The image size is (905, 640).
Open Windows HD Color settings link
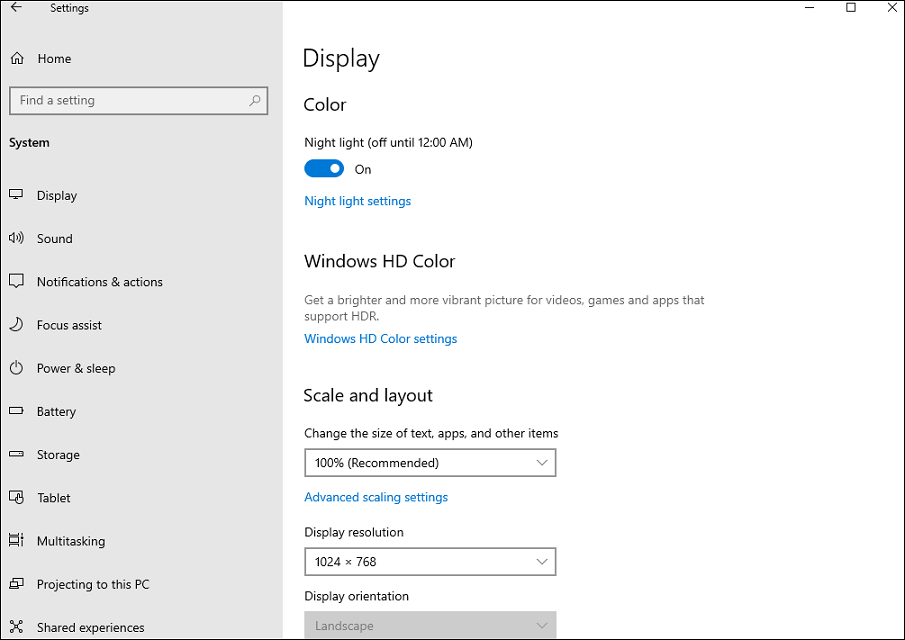click(380, 339)
